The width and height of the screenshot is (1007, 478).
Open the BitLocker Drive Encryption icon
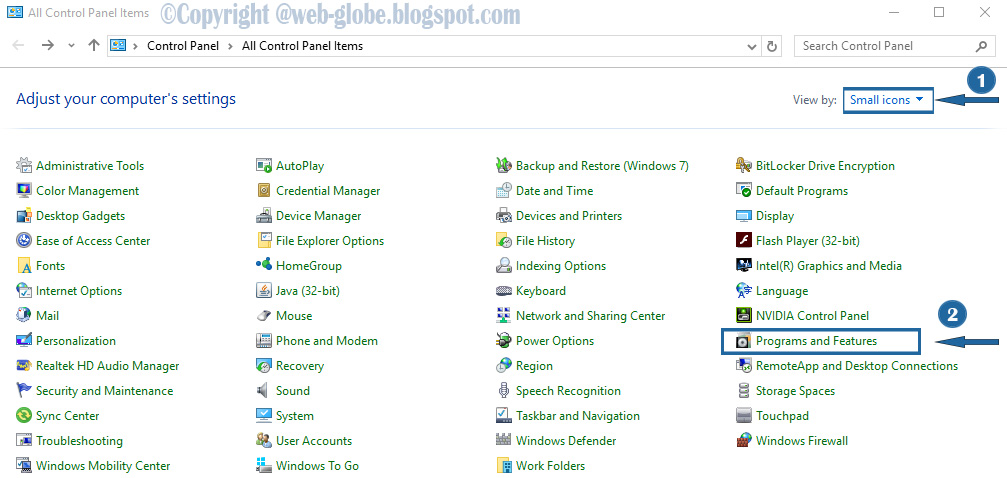[744, 166]
